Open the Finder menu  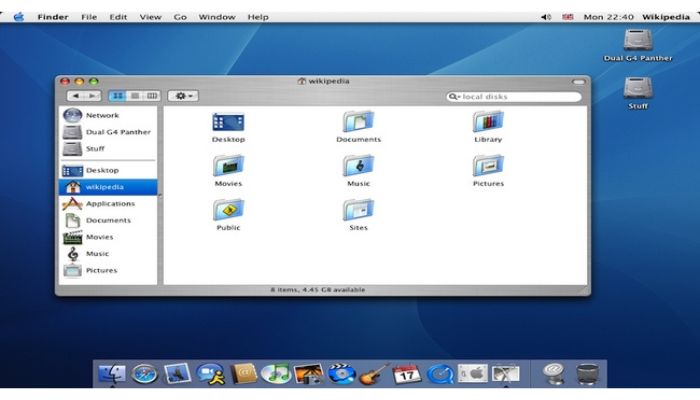click(53, 17)
